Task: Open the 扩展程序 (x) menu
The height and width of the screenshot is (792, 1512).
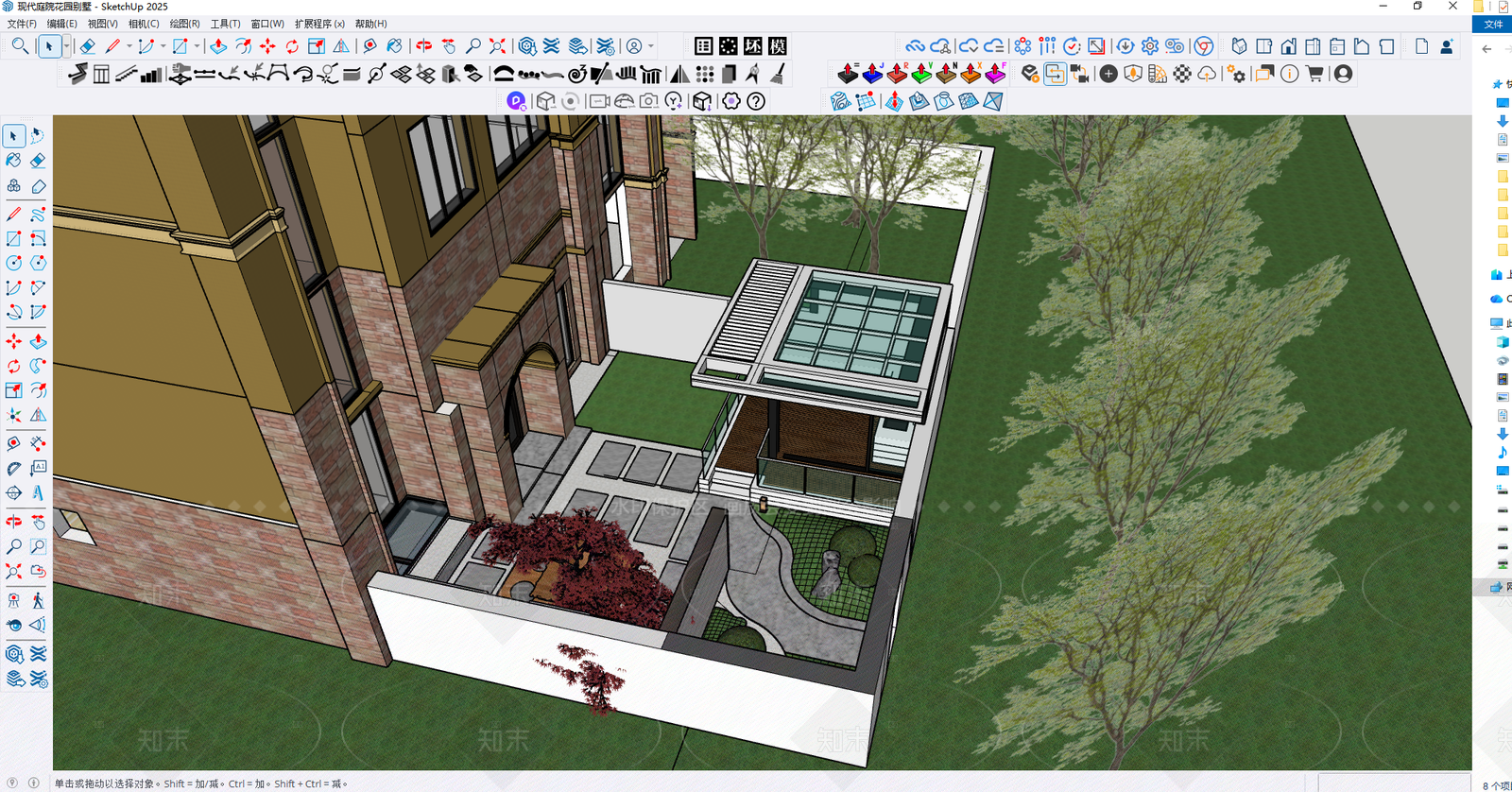Action: pos(319,24)
